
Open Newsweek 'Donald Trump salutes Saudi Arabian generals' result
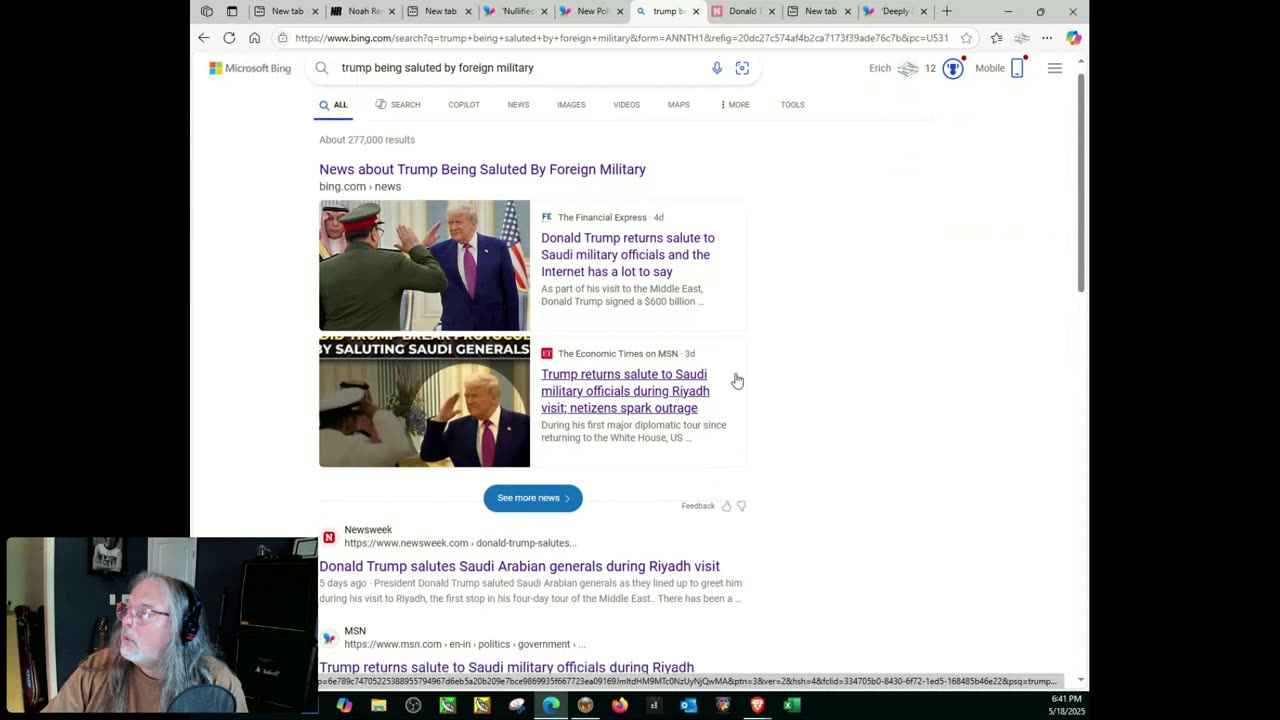point(519,566)
